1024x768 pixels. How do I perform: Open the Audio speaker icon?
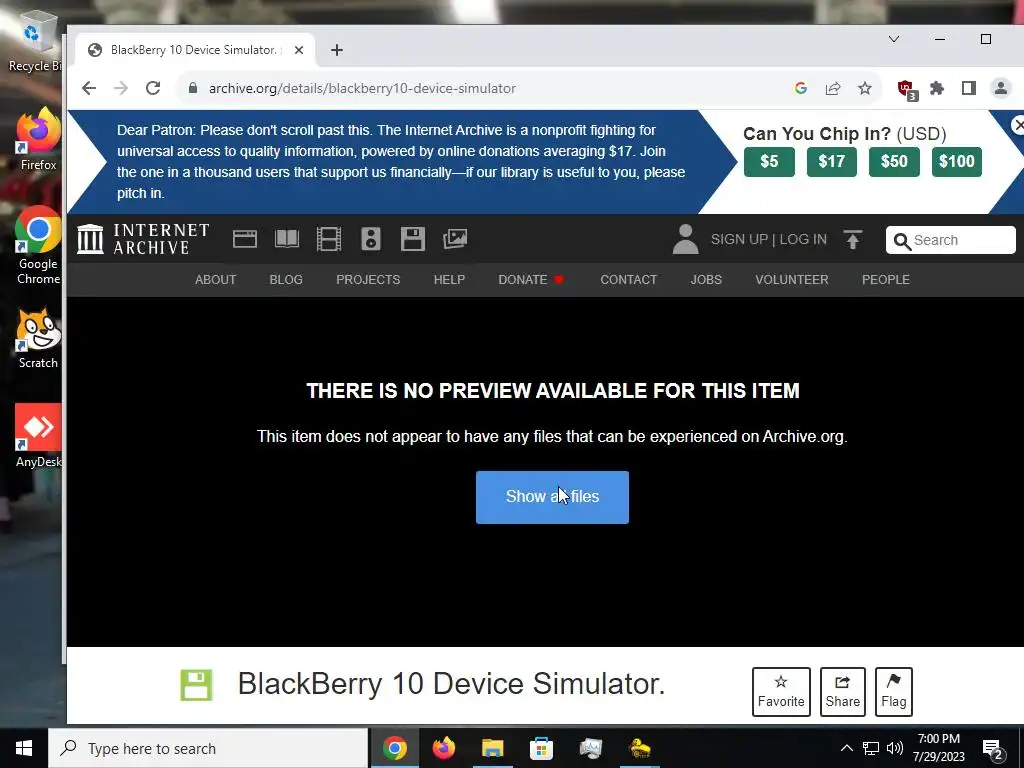click(371, 239)
